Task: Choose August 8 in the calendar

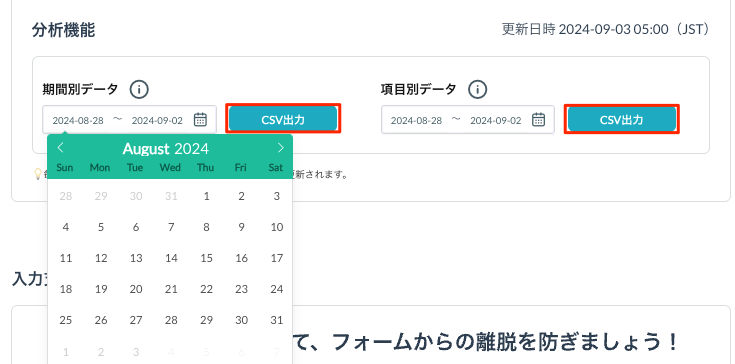Action: (x=206, y=227)
